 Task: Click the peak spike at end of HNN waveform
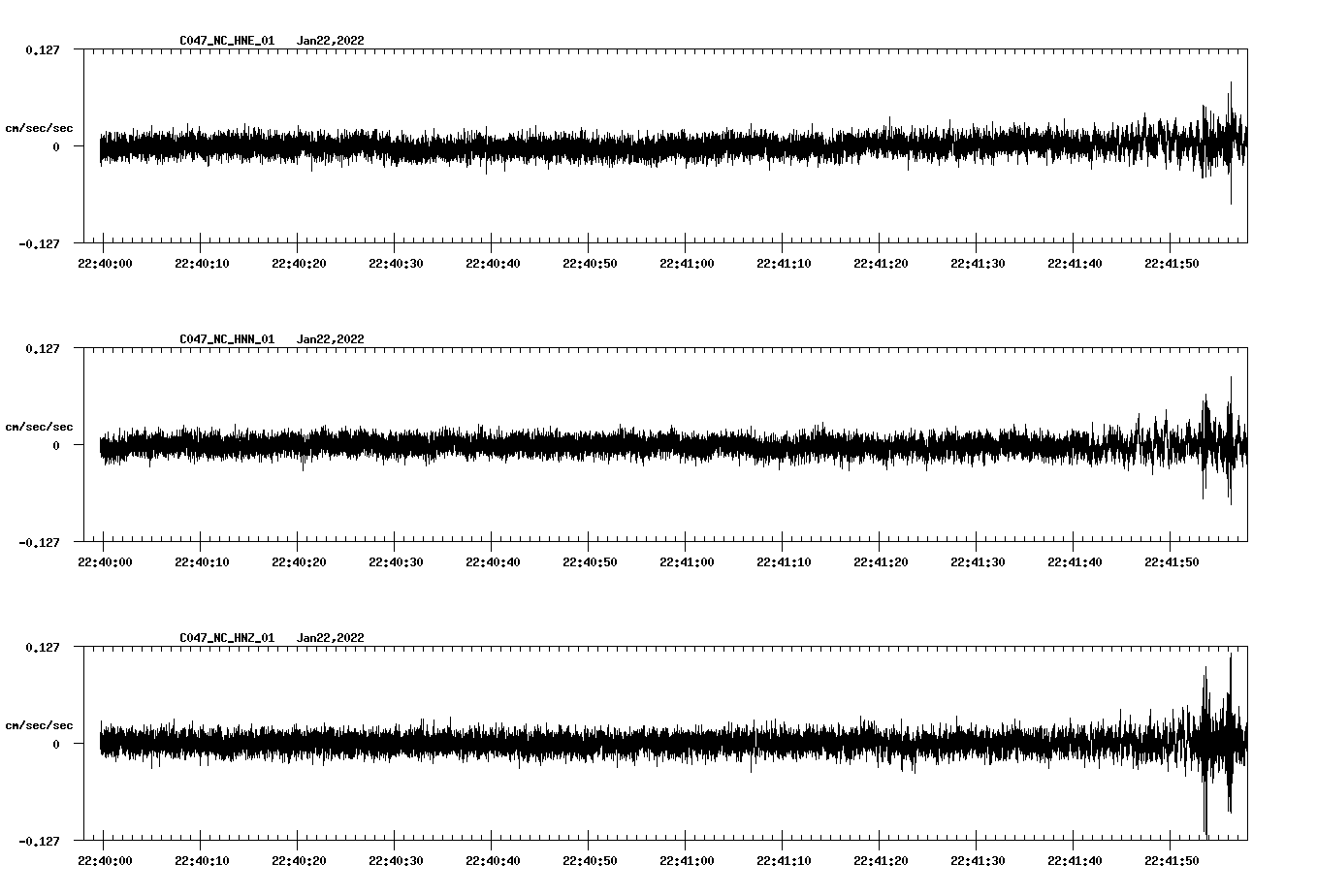[x=1231, y=440]
